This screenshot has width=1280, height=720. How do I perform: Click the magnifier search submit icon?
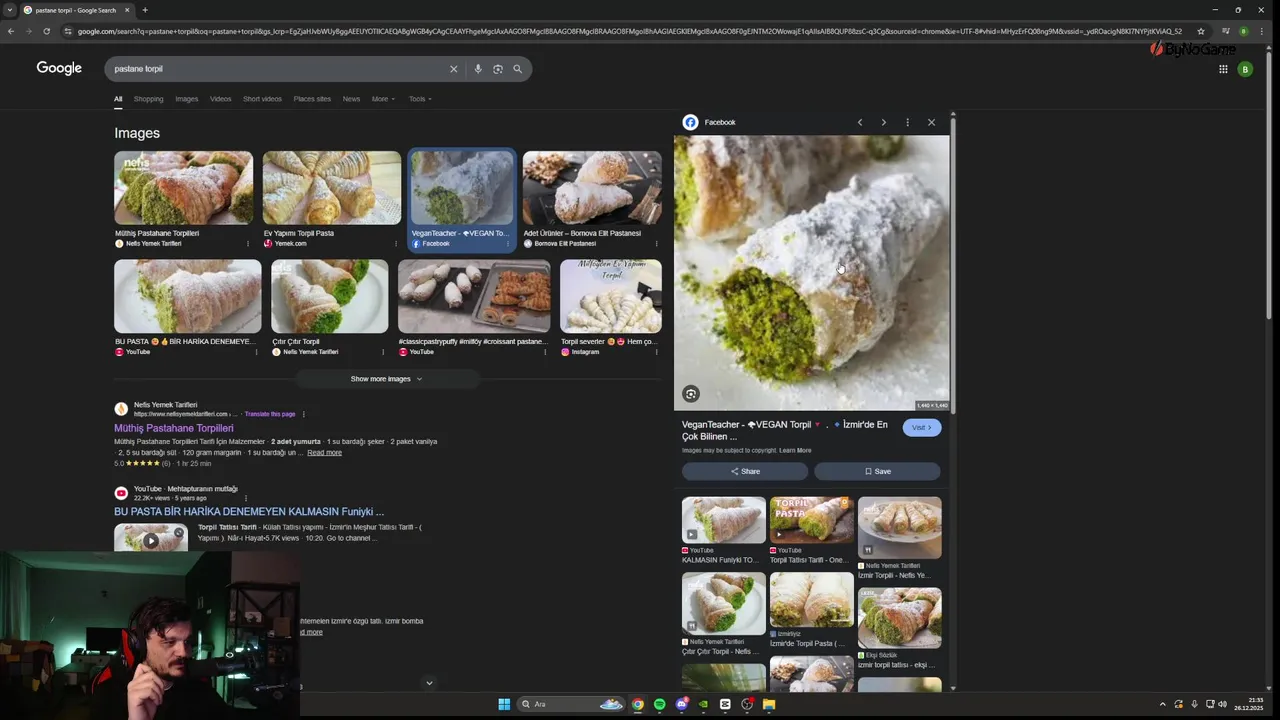pos(518,69)
